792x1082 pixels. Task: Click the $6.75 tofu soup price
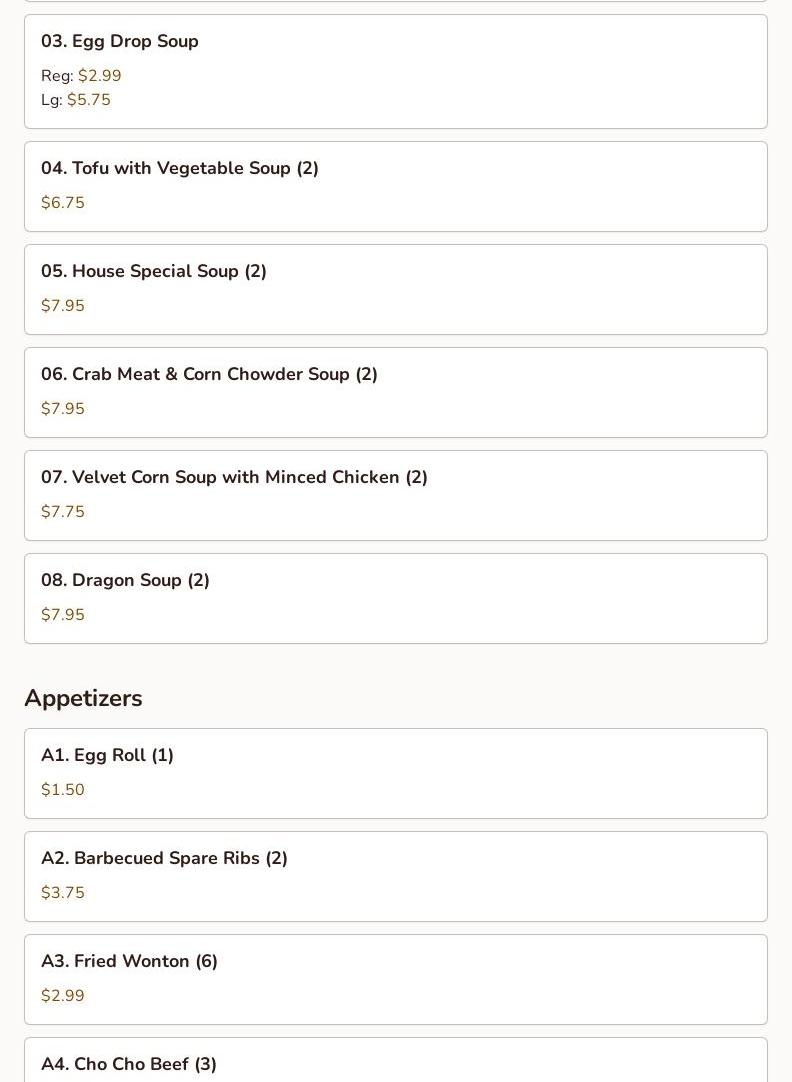[x=63, y=202]
